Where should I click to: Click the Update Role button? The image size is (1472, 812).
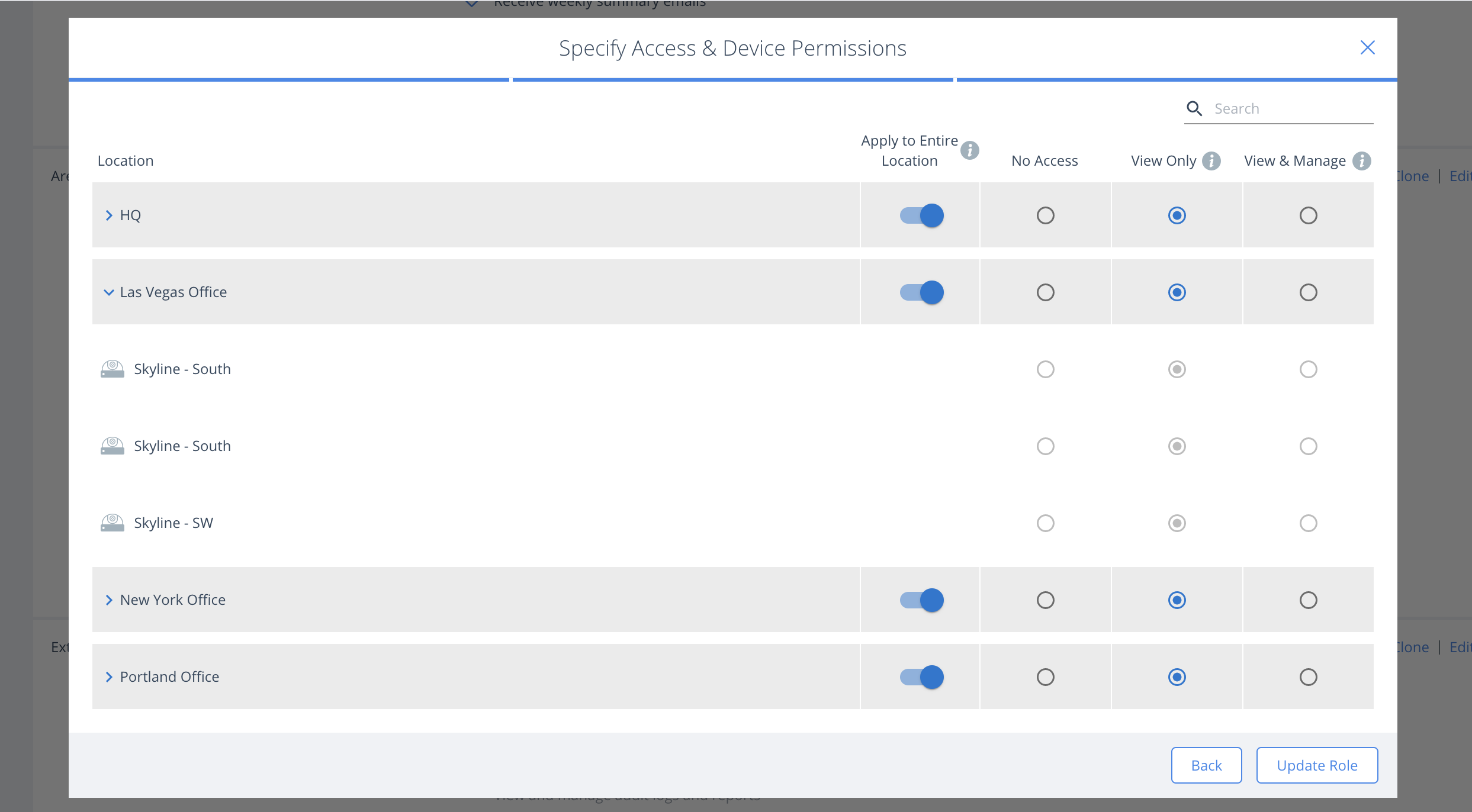click(x=1317, y=766)
